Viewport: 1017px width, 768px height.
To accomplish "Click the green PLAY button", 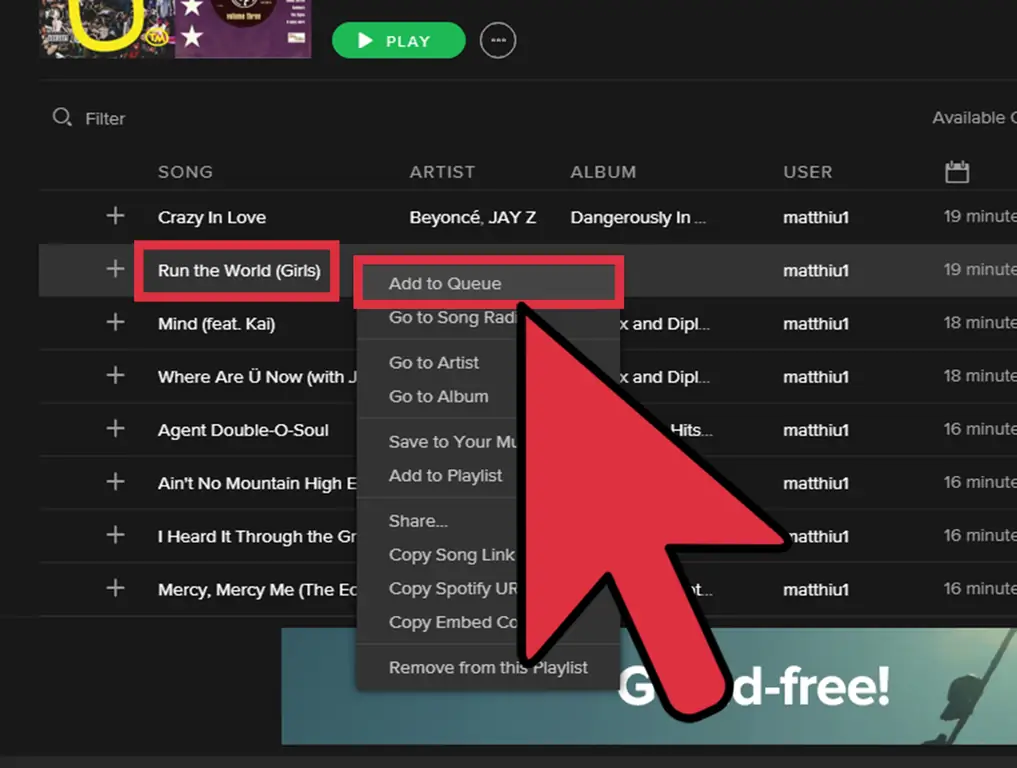I will (398, 40).
